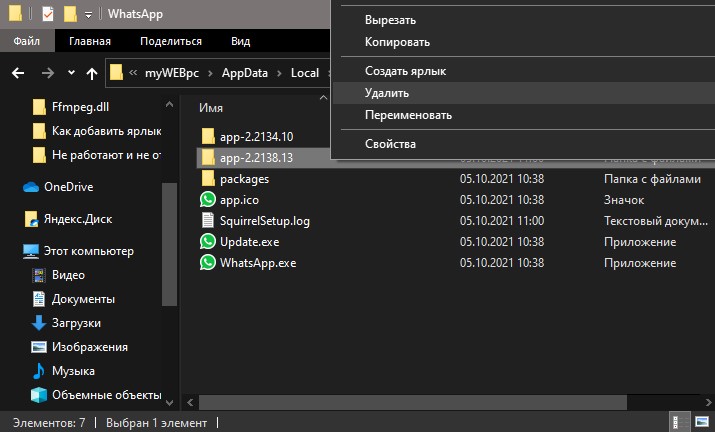Open the recent locations dropdown arrow

click(71, 73)
